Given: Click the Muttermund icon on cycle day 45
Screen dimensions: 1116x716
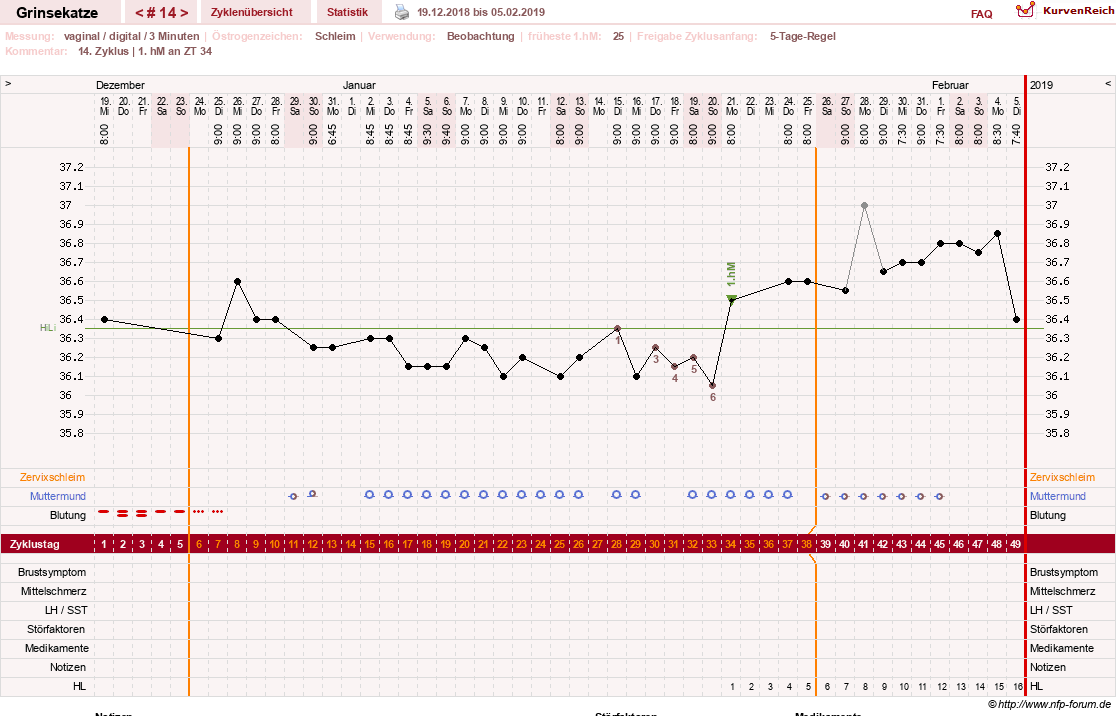Looking at the screenshot, I should [x=939, y=496].
